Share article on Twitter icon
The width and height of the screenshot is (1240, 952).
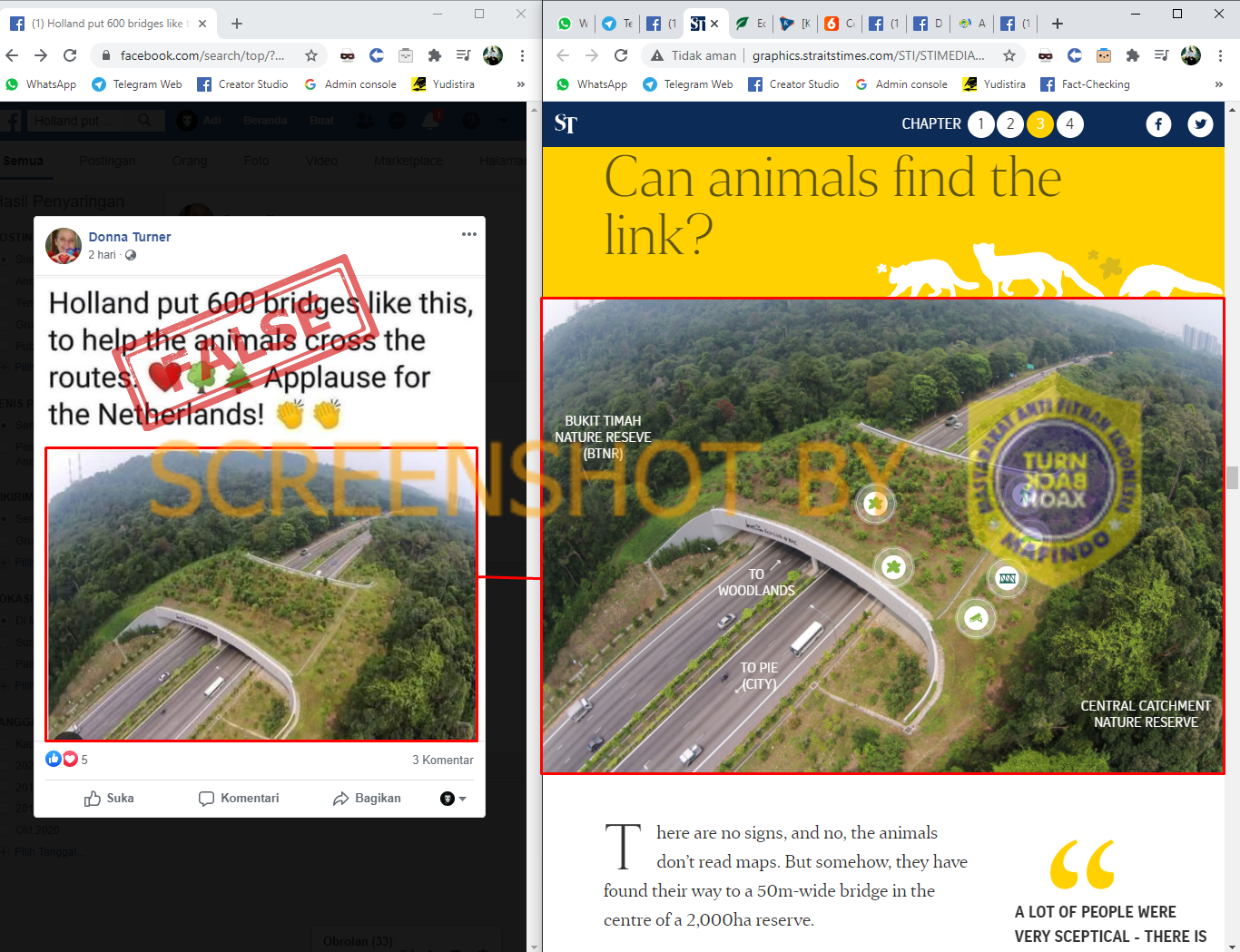1200,124
